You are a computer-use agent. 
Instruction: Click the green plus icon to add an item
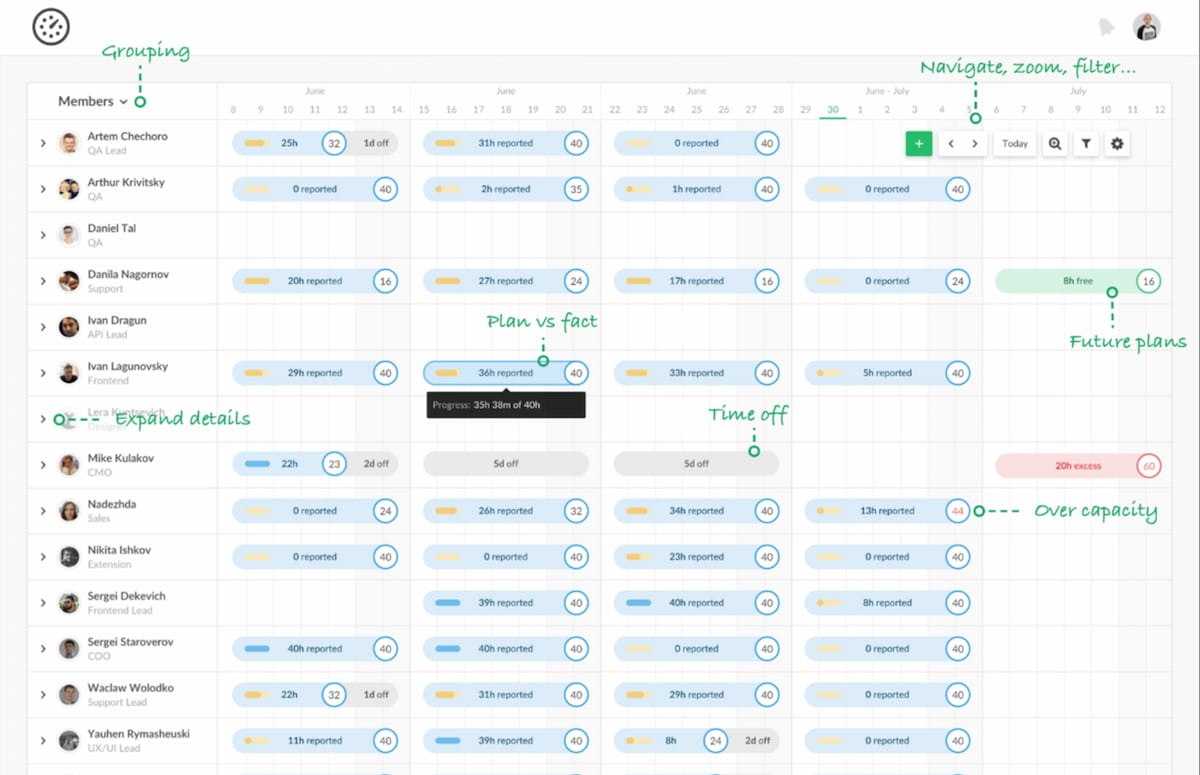point(919,143)
